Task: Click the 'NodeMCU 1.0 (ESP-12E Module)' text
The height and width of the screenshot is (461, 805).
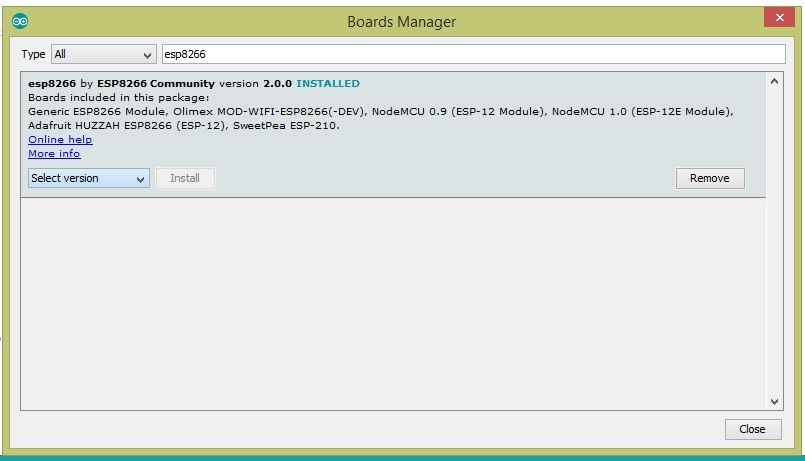Action: [x=641, y=111]
